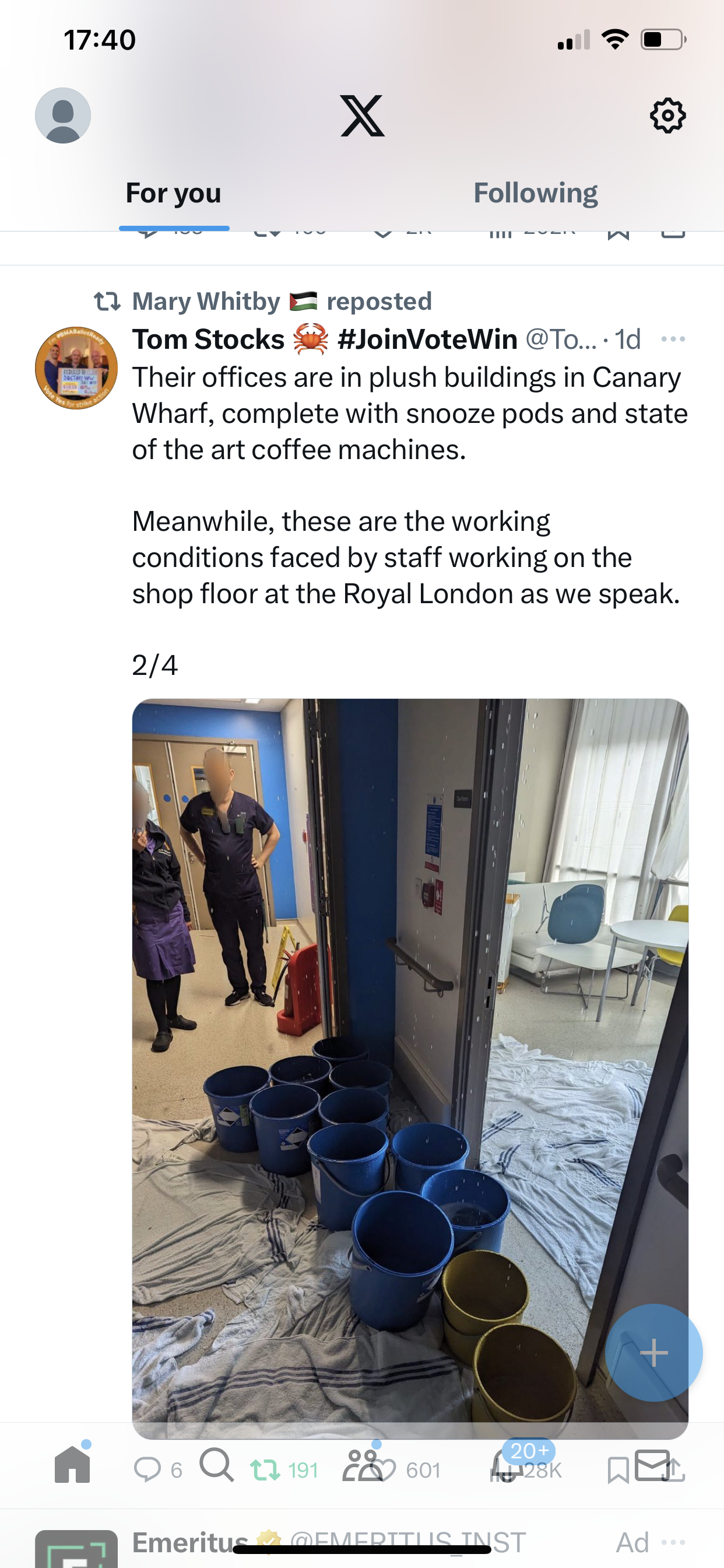Open Tom Stocks #JoinVoteWin display name

325,339
